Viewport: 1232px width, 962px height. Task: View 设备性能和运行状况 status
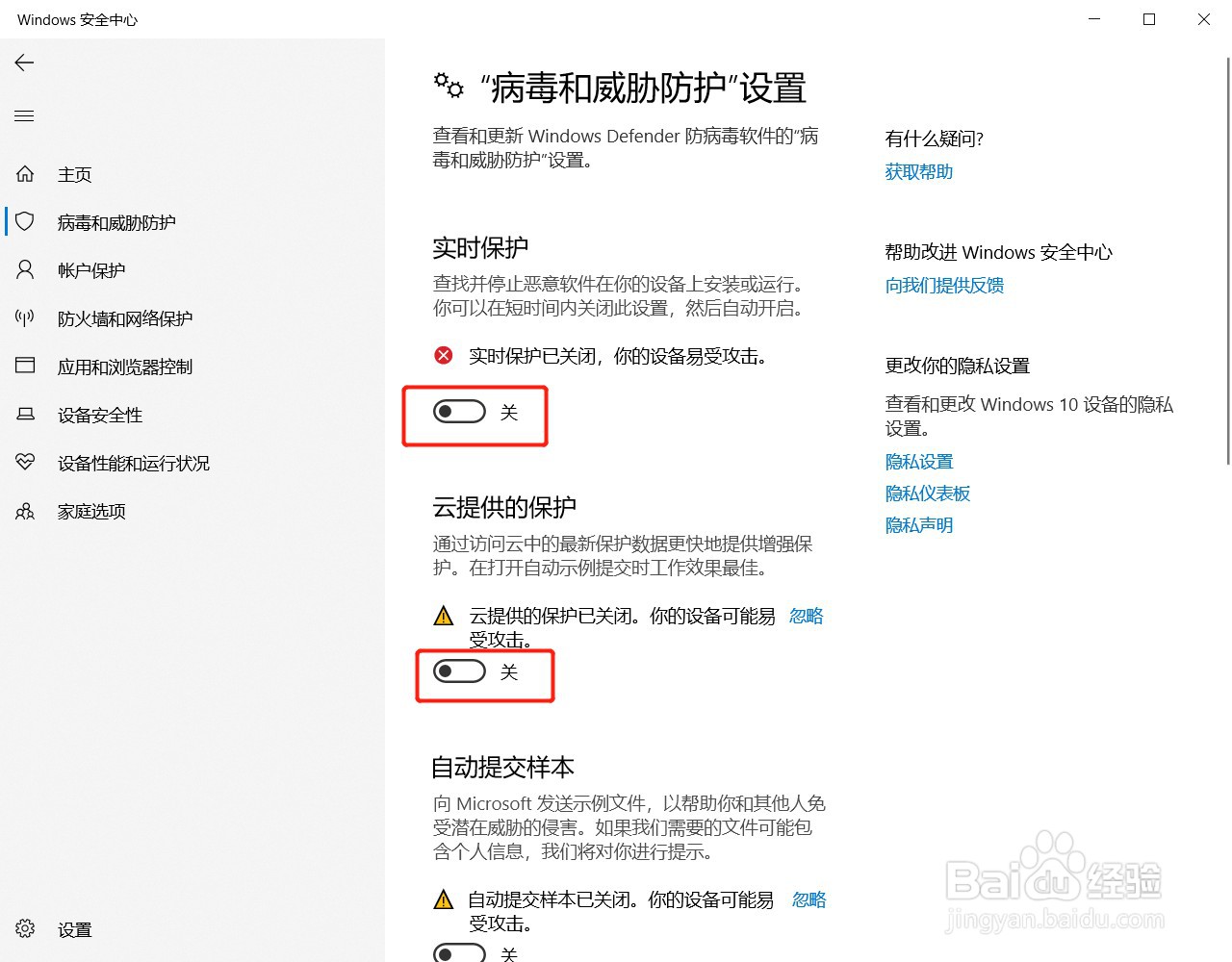point(133,463)
